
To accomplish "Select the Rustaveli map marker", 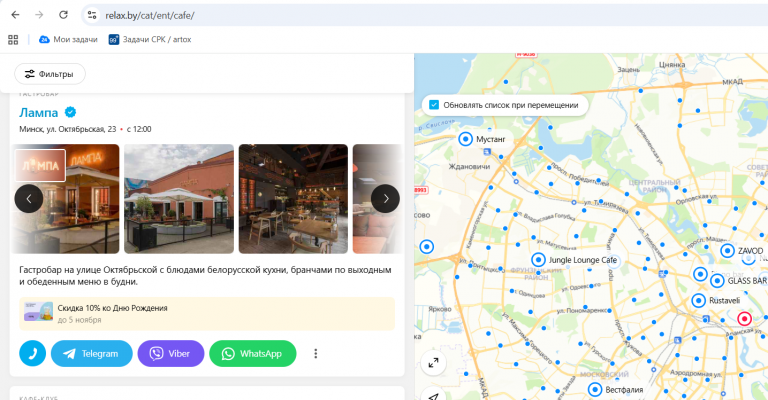I will tap(698, 300).
